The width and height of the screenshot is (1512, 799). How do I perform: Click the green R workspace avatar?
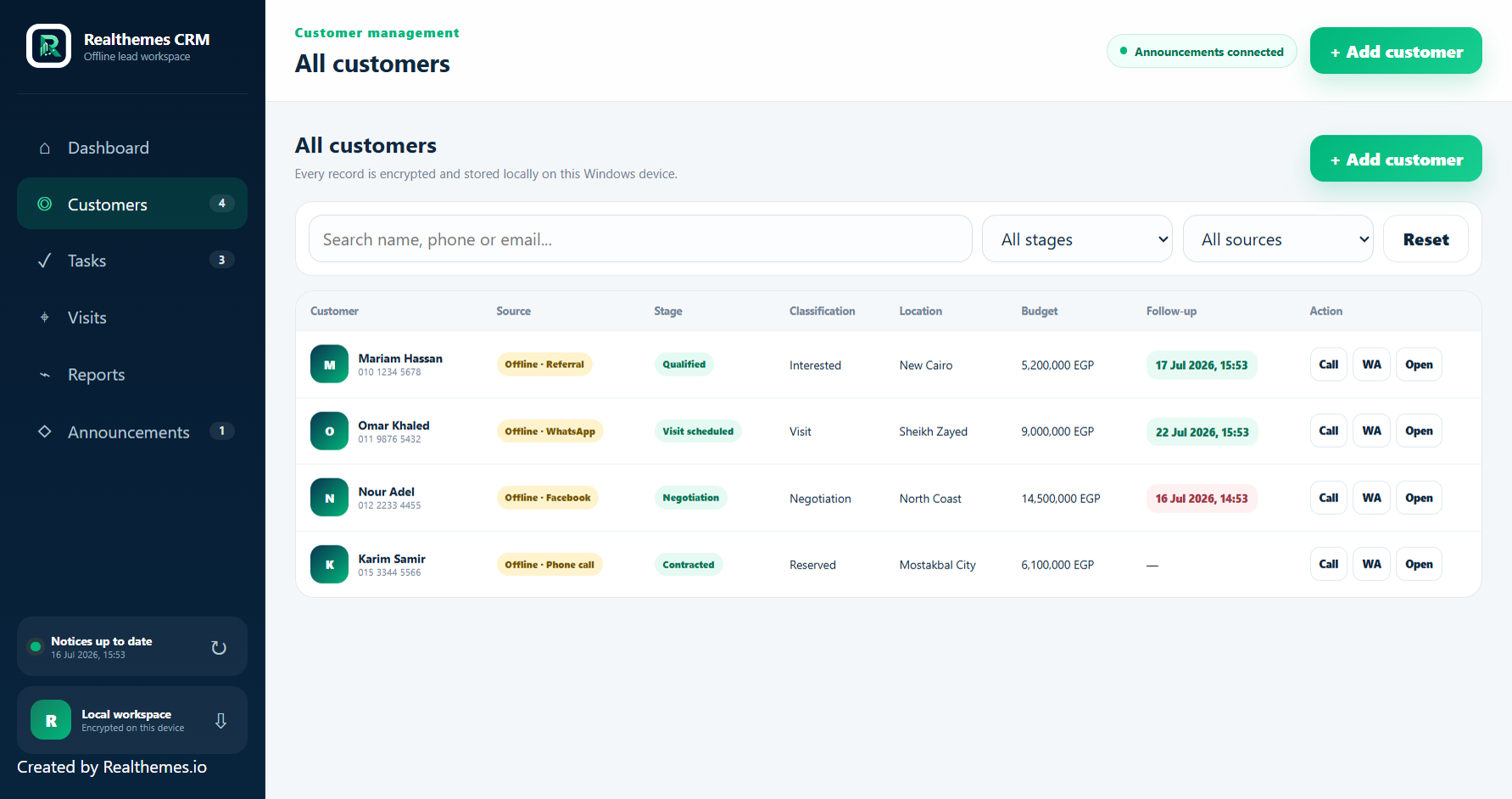(51, 720)
